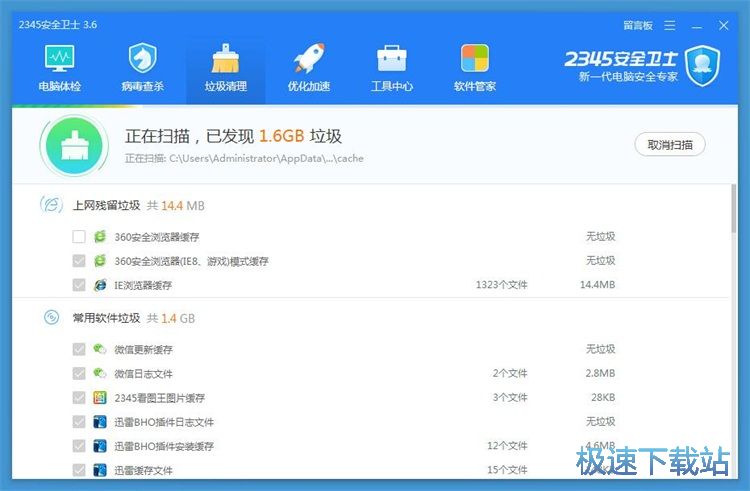This screenshot has width=750, height=491.
Task: Click the 无垃圾 status of 微信更新缓存
Action: point(601,349)
